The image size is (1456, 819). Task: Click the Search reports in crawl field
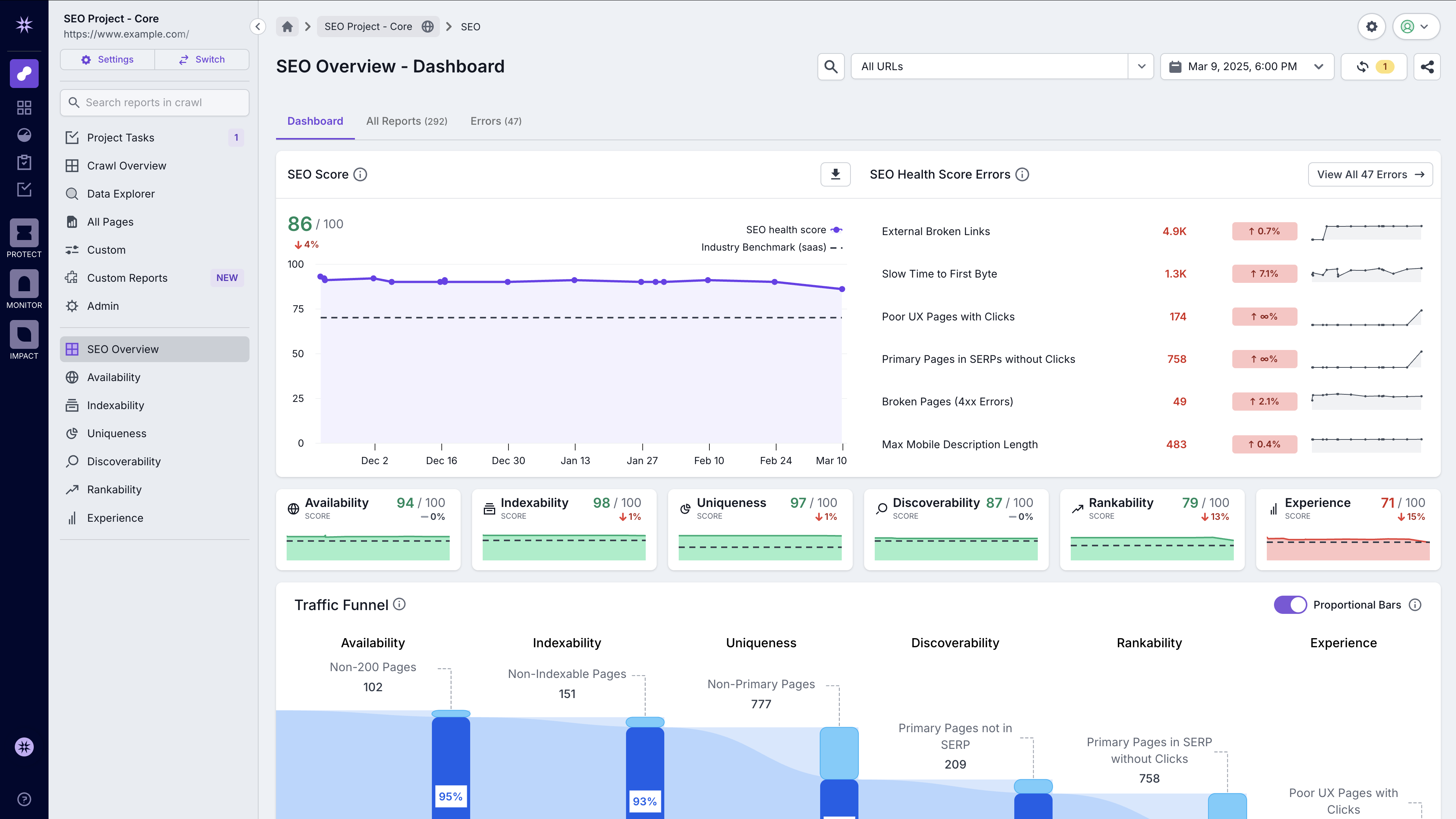(154, 102)
